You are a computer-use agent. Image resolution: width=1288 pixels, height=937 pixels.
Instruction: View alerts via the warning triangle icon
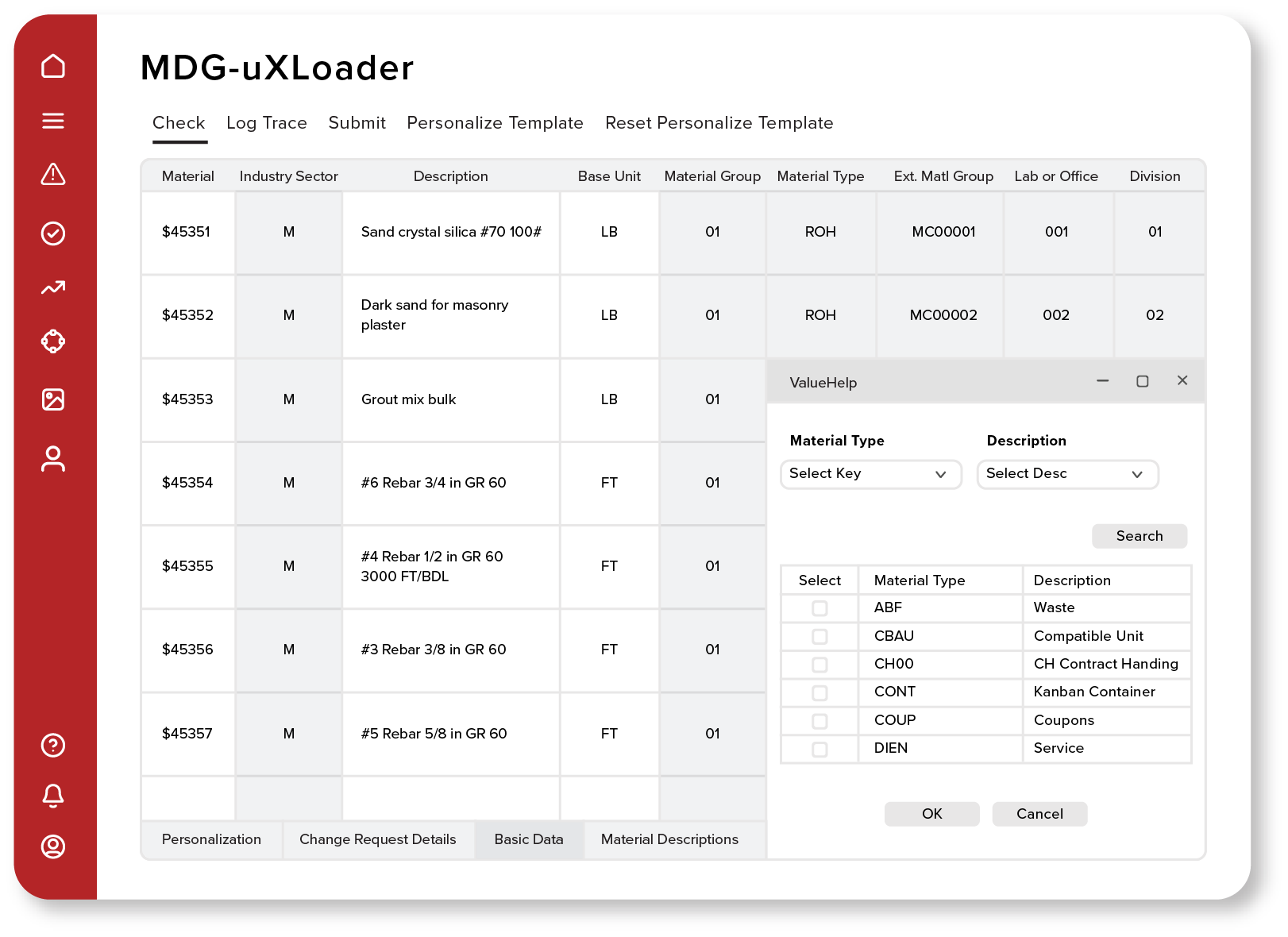53,175
